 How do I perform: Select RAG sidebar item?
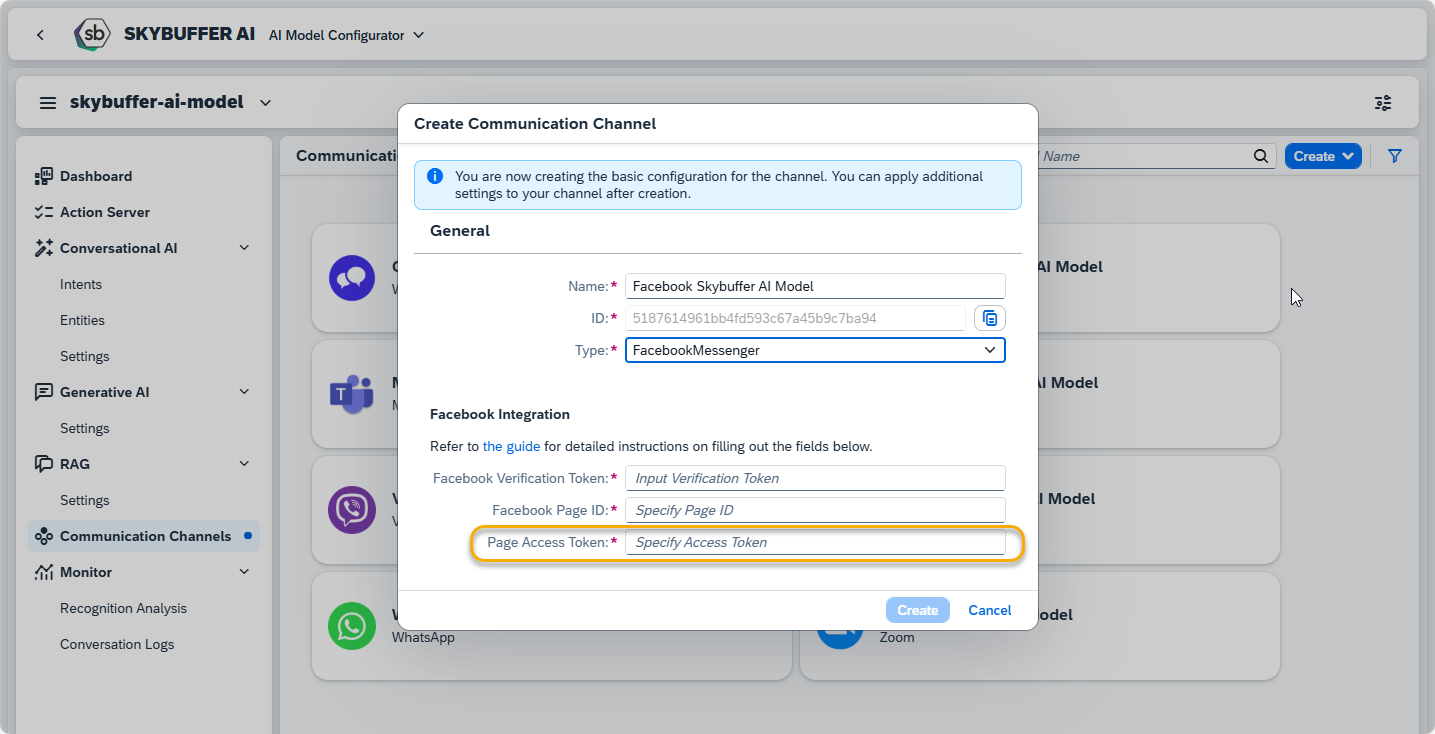point(75,464)
